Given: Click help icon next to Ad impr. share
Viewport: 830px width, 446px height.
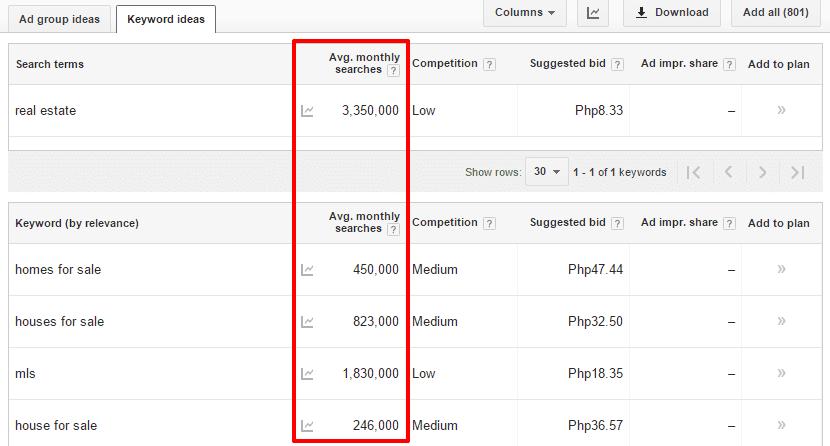Looking at the screenshot, I should point(729,64).
